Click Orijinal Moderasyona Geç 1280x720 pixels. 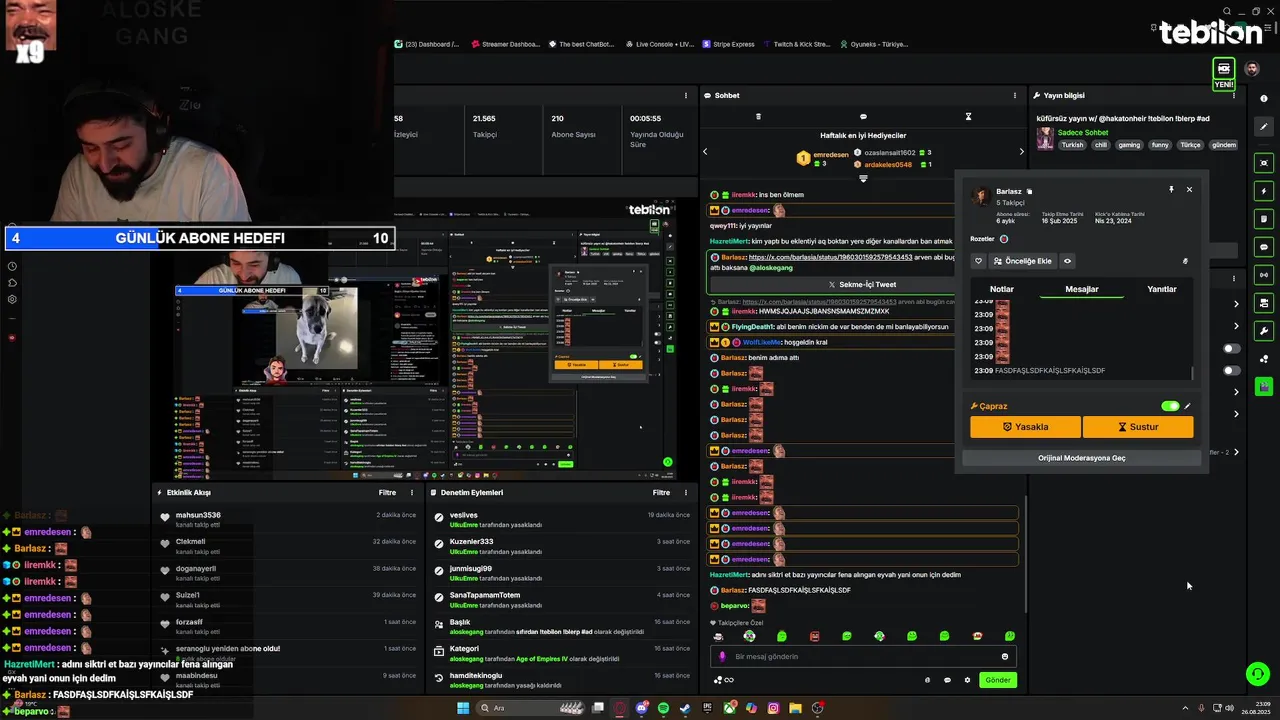pyautogui.click(x=1081, y=458)
